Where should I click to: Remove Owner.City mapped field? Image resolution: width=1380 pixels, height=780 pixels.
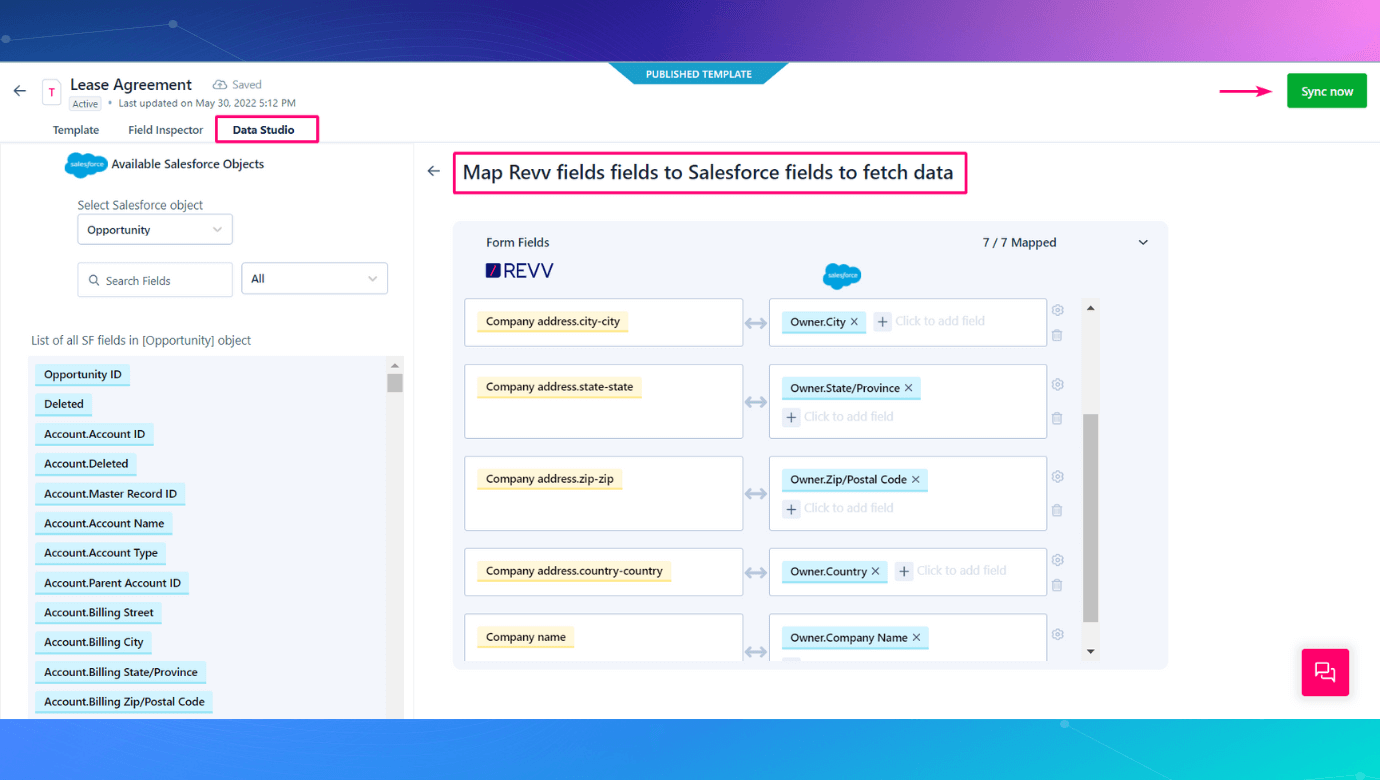click(854, 322)
